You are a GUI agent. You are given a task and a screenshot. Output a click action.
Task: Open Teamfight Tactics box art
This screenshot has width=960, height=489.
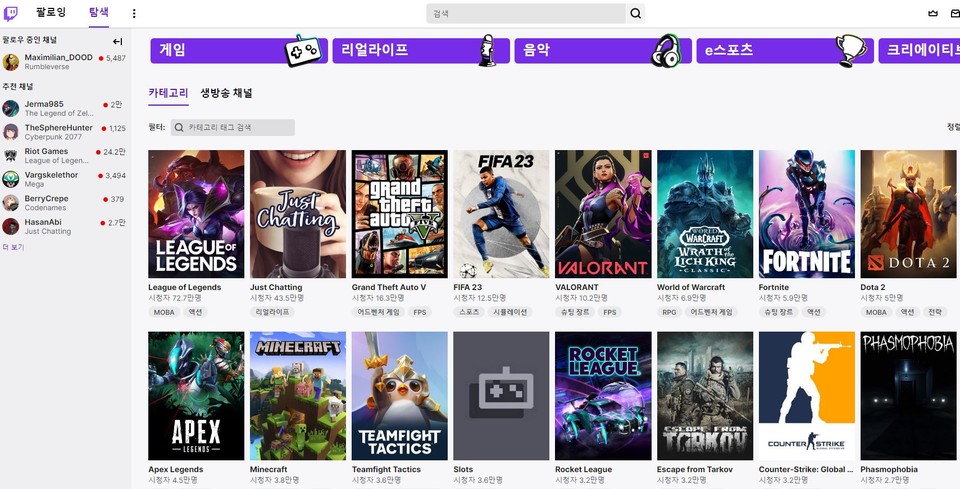[x=399, y=396]
